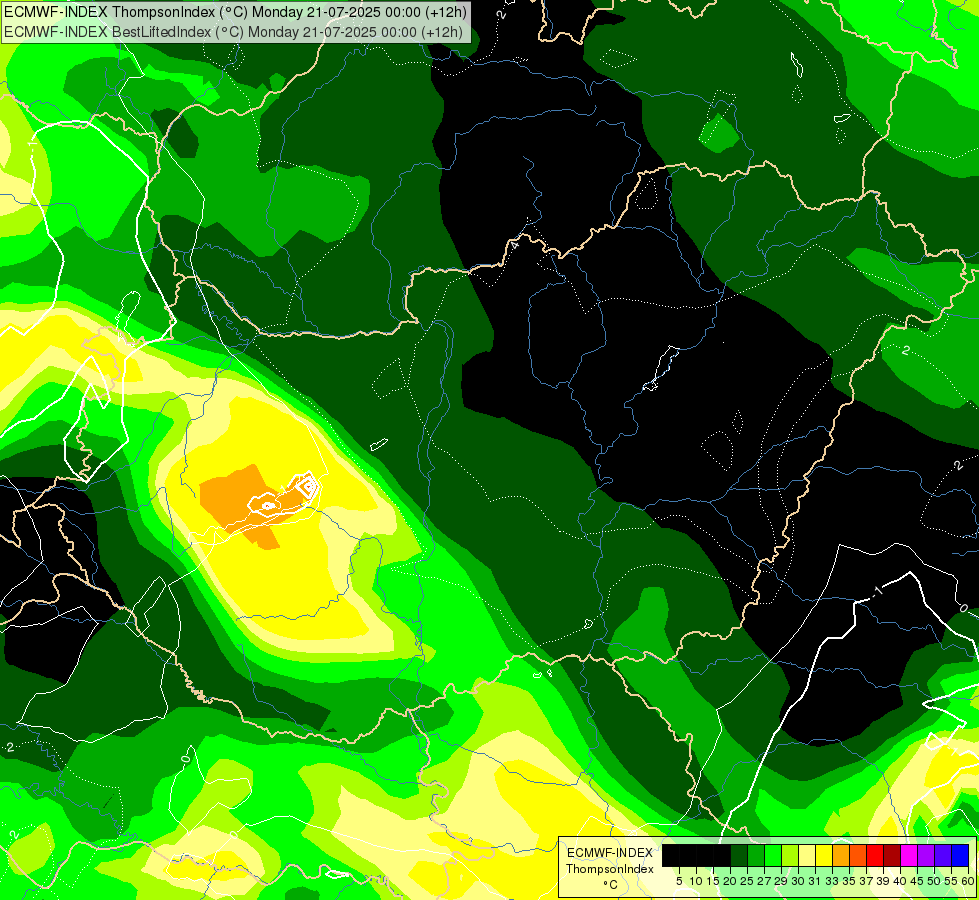The width and height of the screenshot is (979, 900).
Task: Click the legend tick value '25'
Action: [x=747, y=881]
